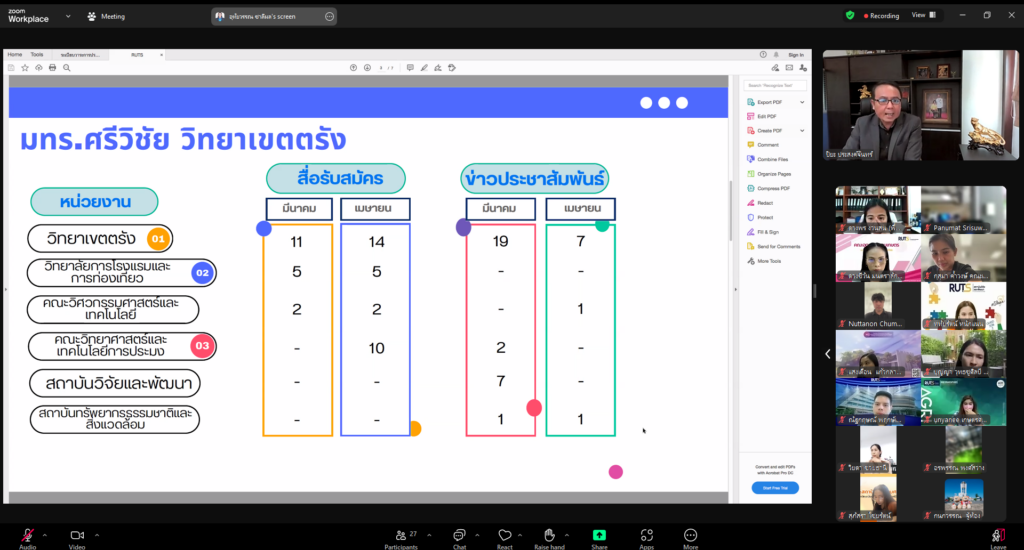
Task: Open the Zoom Chat panel
Action: click(459, 536)
